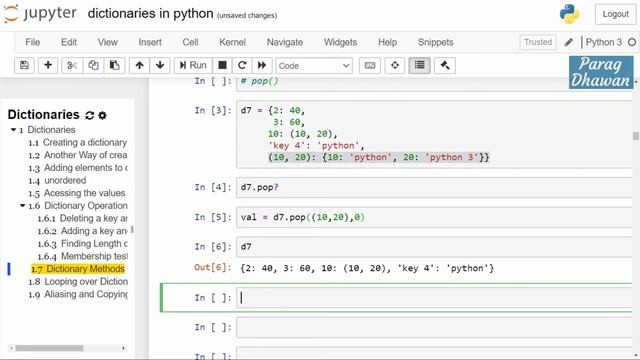
Task: Restart the kernel with circular arrow
Action: click(242, 65)
